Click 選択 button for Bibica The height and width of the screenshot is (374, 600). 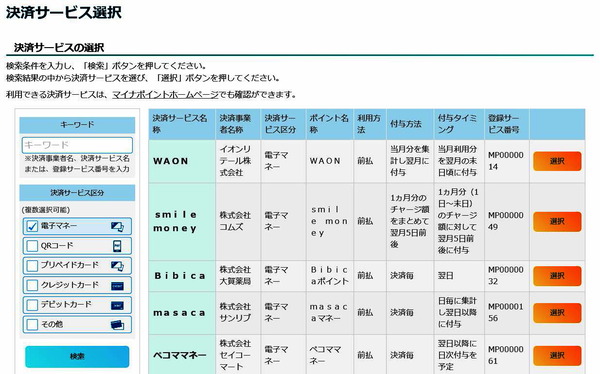coord(557,276)
